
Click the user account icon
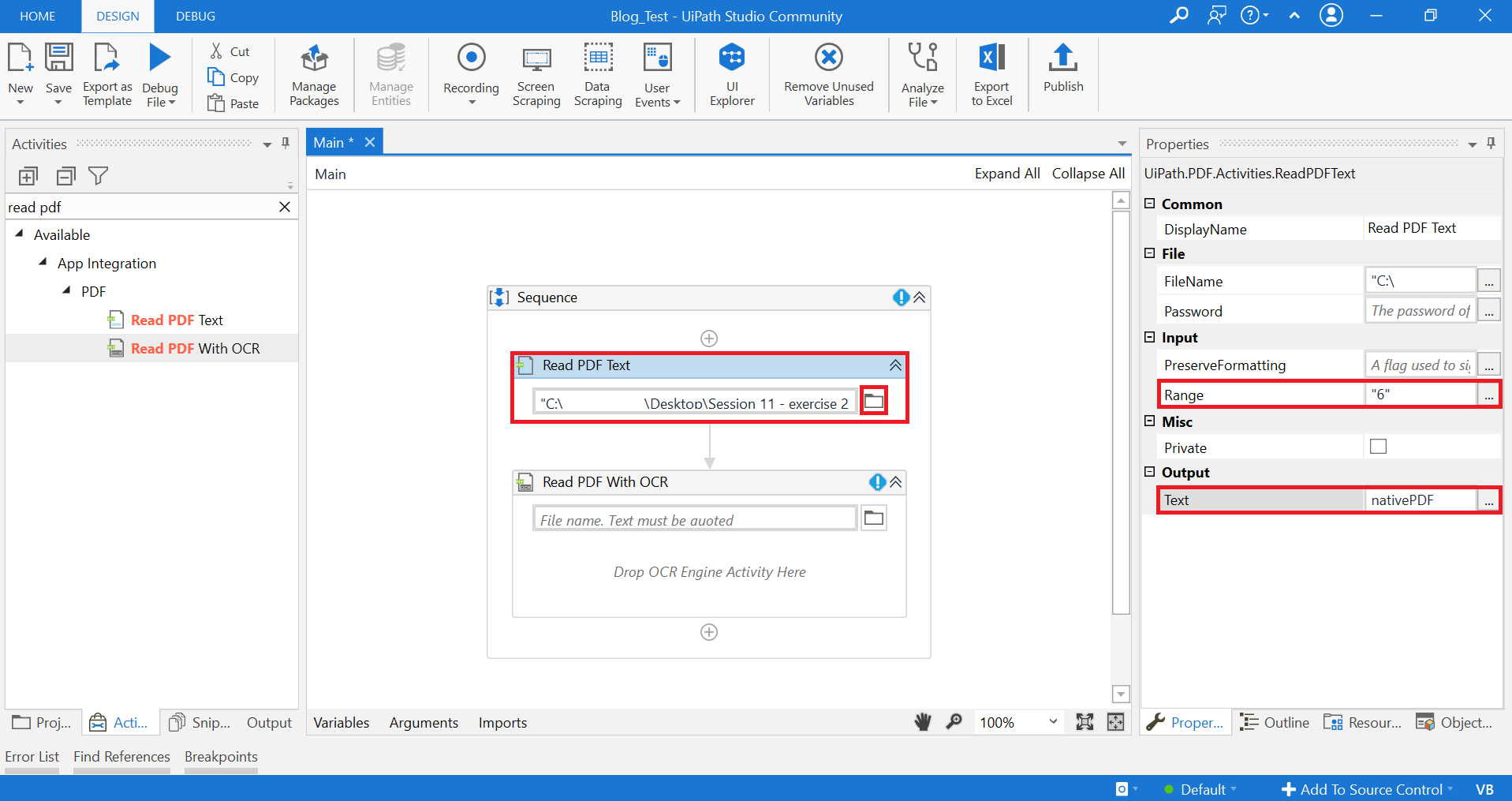tap(1331, 16)
